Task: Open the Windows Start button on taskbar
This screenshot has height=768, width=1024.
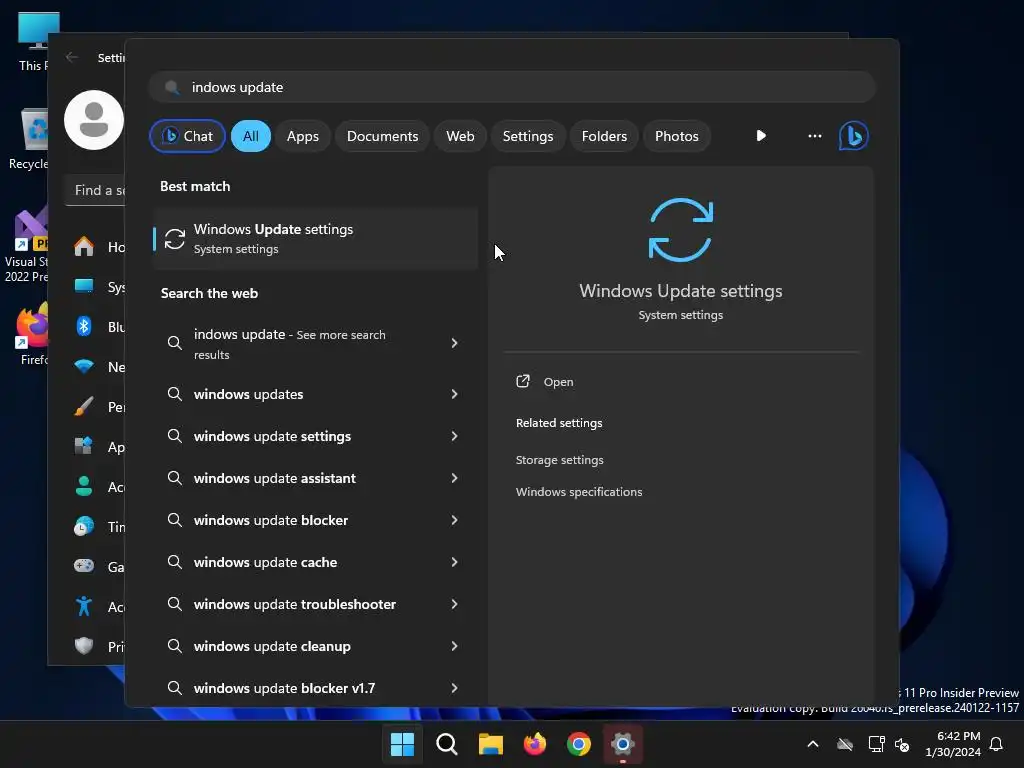Action: coord(402,744)
